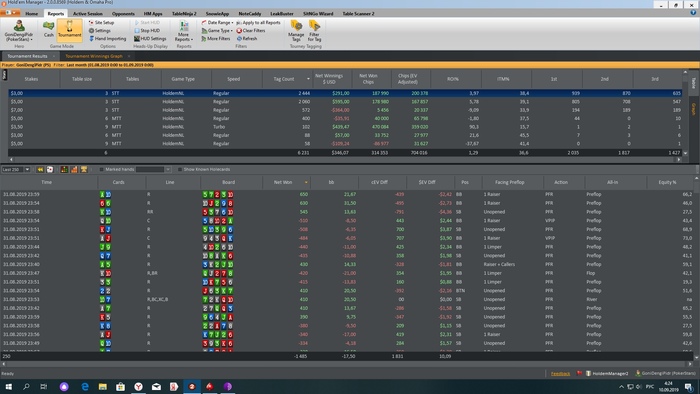
Task: Open Windows taskbar search
Action: 26,386
